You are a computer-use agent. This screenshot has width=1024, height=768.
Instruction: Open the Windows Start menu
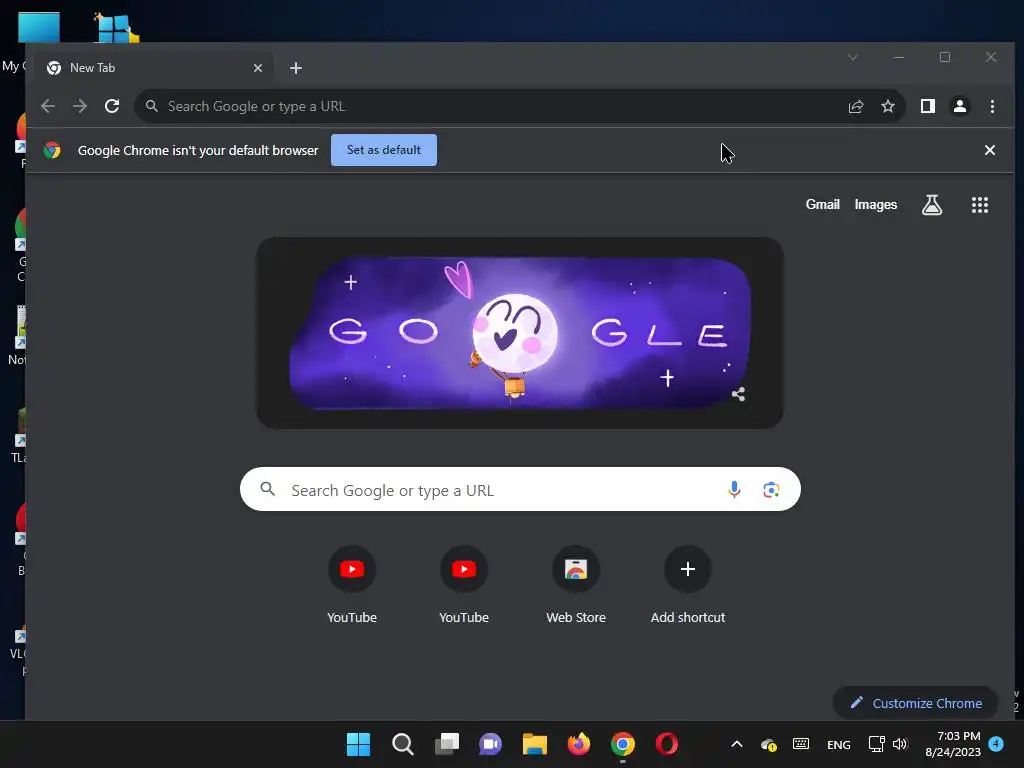point(358,744)
